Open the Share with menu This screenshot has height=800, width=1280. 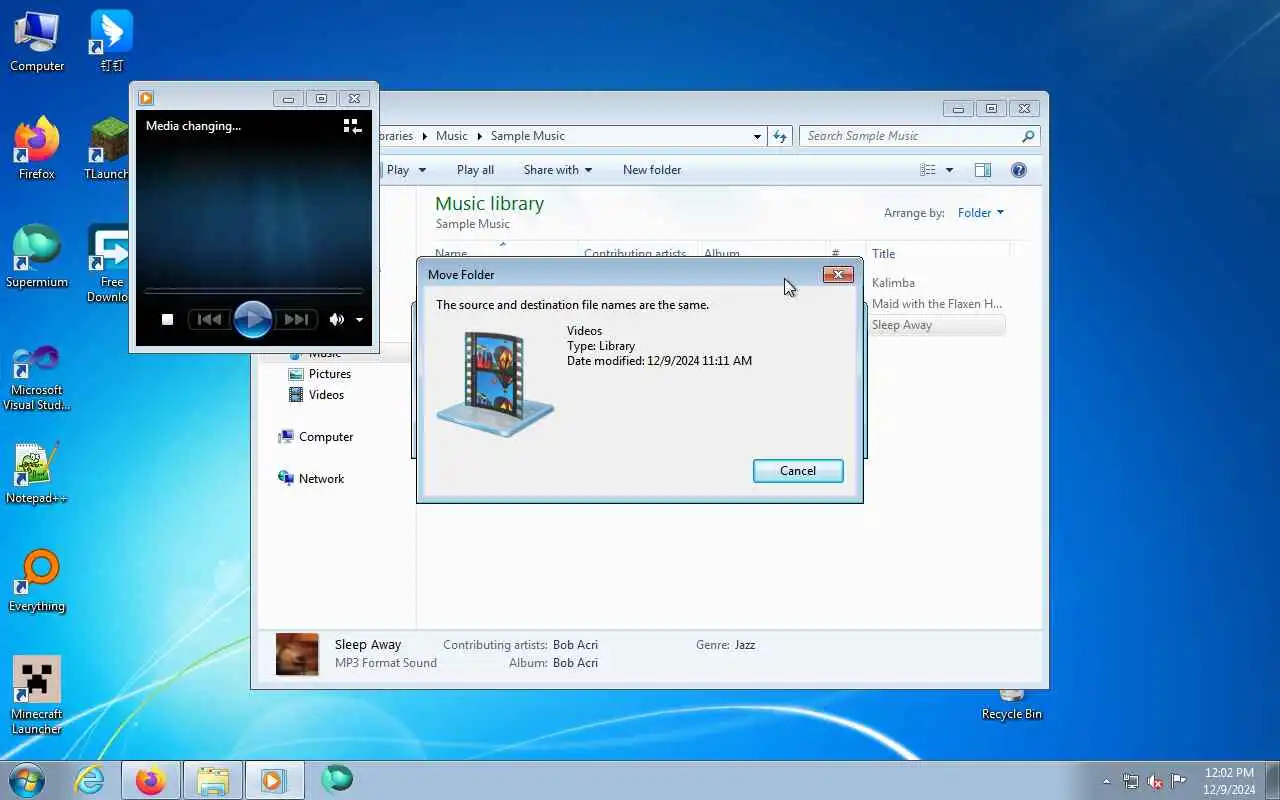(x=557, y=170)
